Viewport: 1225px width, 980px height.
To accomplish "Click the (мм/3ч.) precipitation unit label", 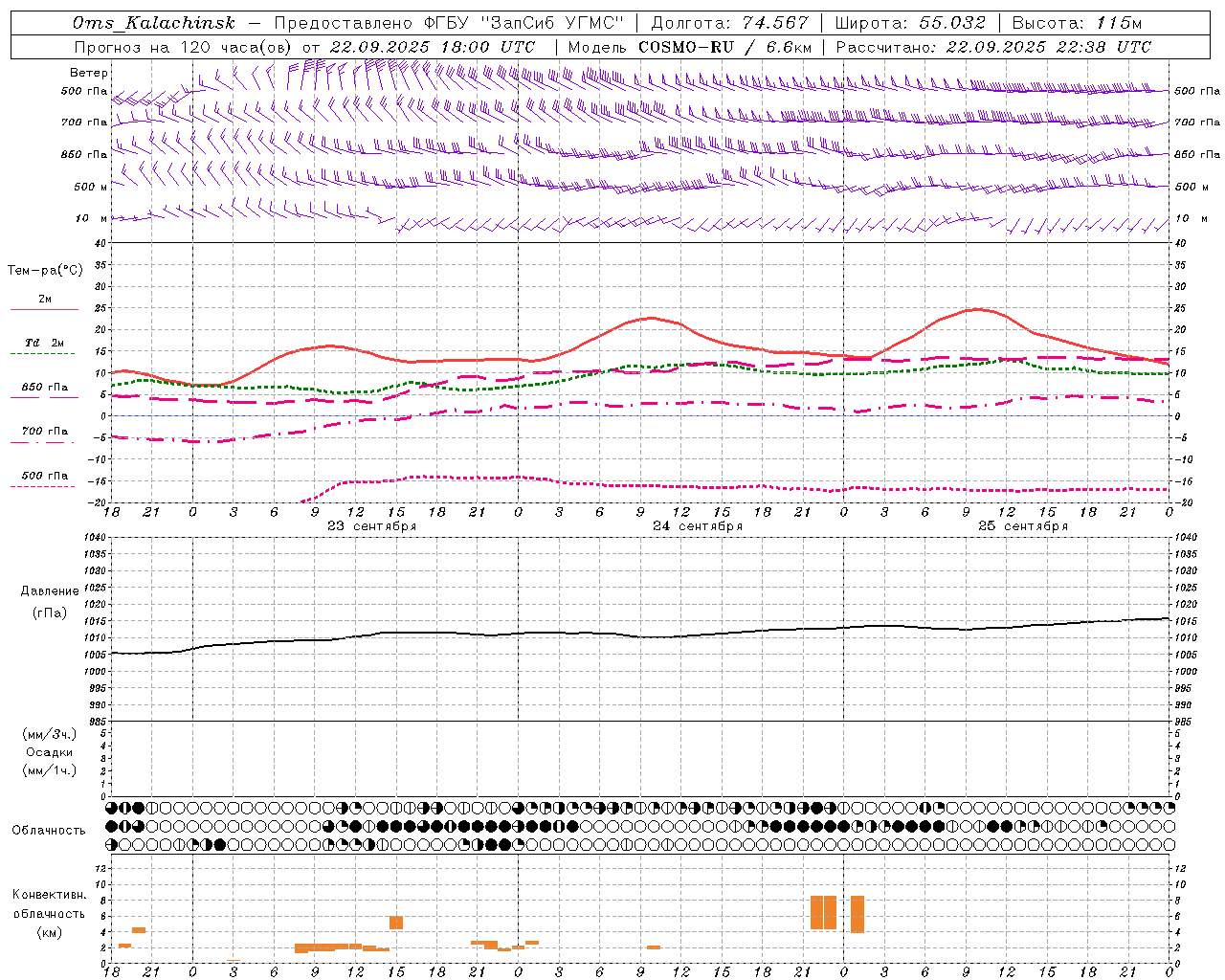I will pyautogui.click(x=50, y=734).
